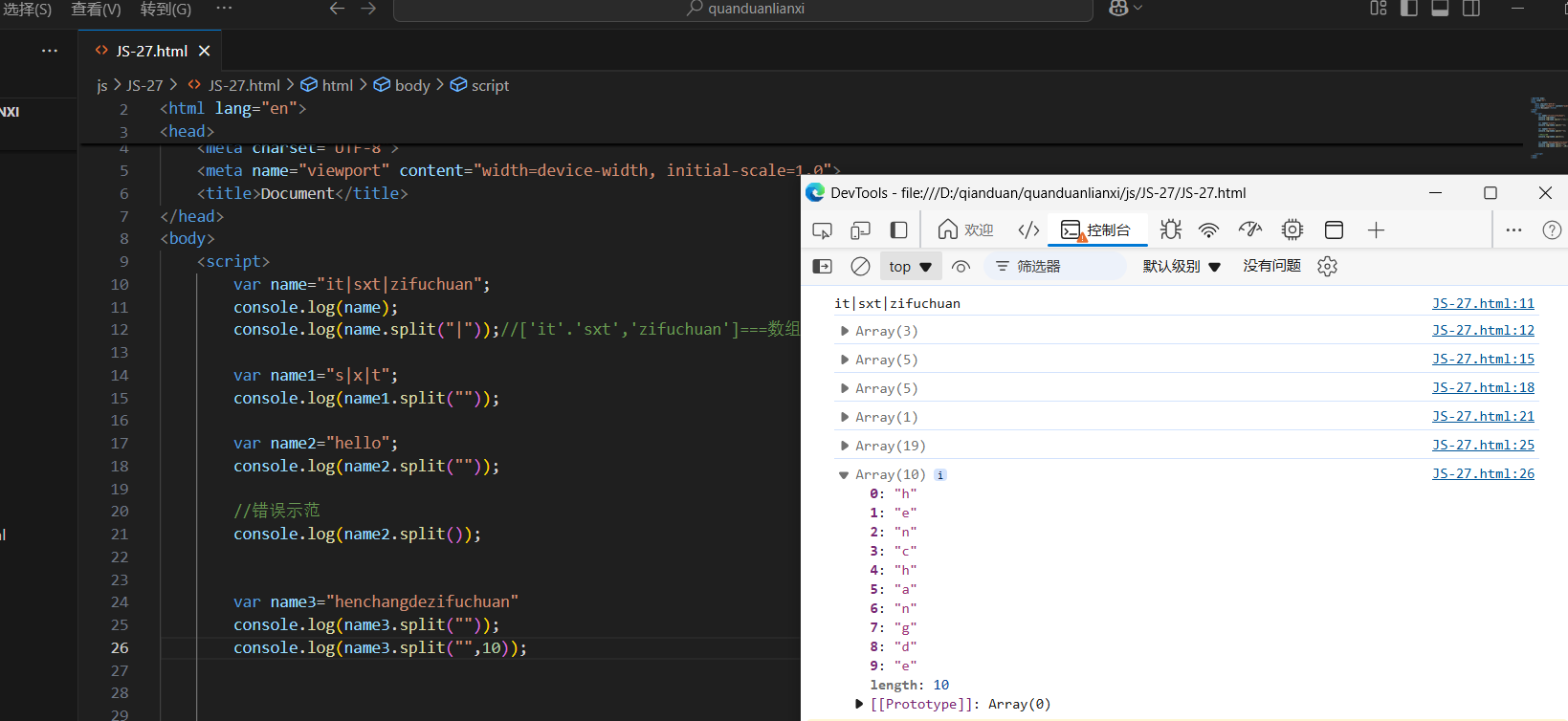
Task: Click the navigate back arrow in VS Code
Action: tap(337, 9)
